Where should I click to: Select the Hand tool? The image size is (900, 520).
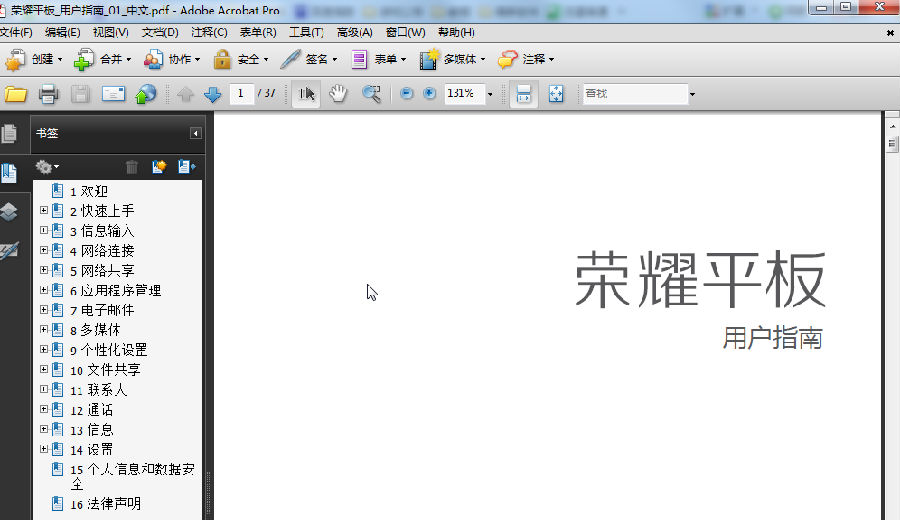click(x=338, y=94)
